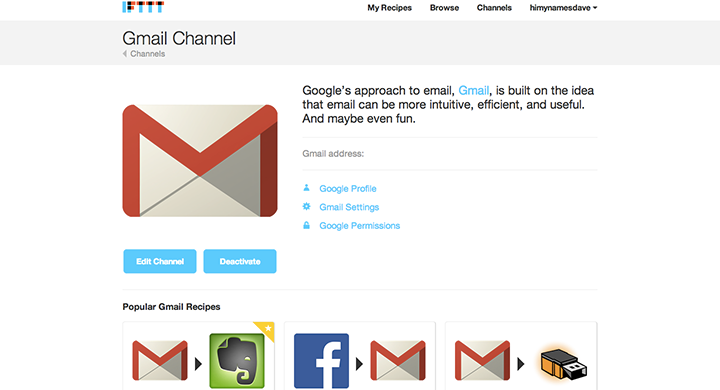
Task: Open My Recipes page
Action: click(x=389, y=8)
